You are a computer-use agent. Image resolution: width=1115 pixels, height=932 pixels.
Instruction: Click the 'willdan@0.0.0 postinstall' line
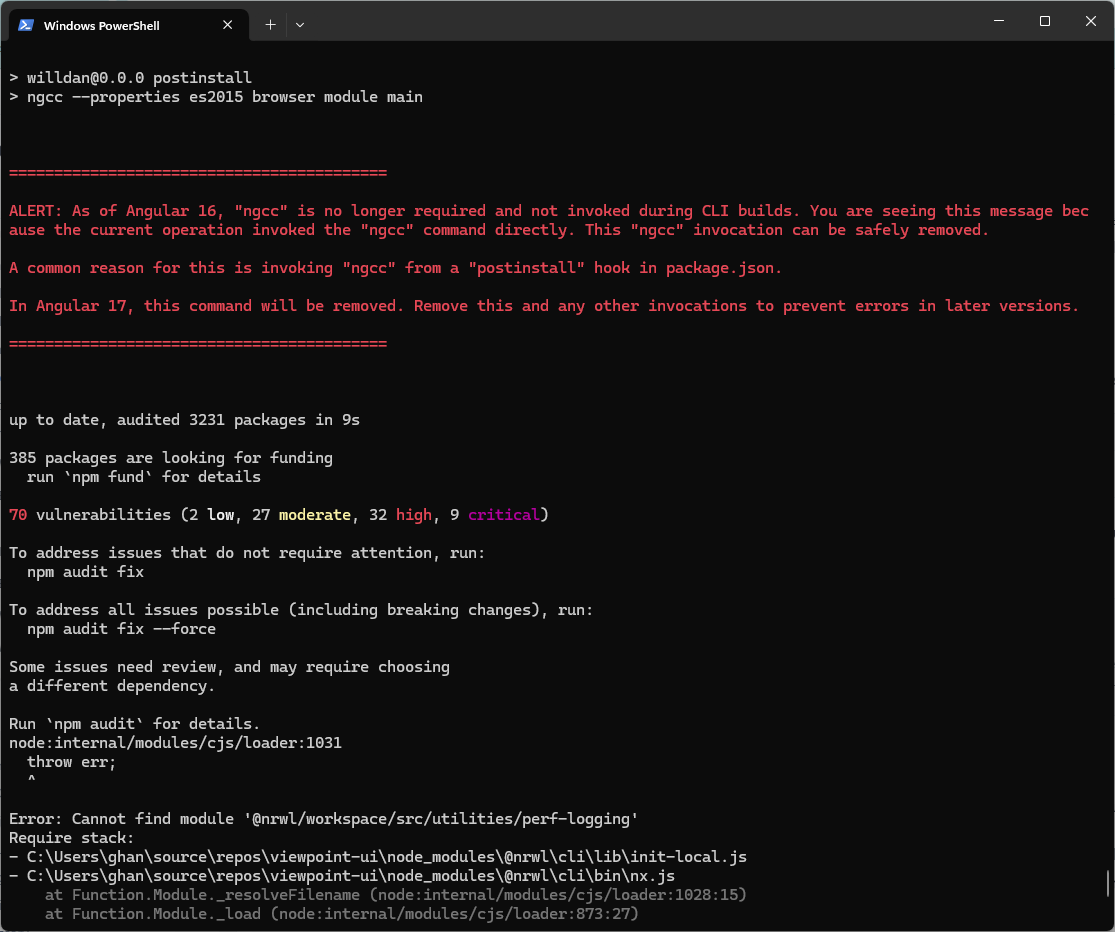click(x=131, y=77)
